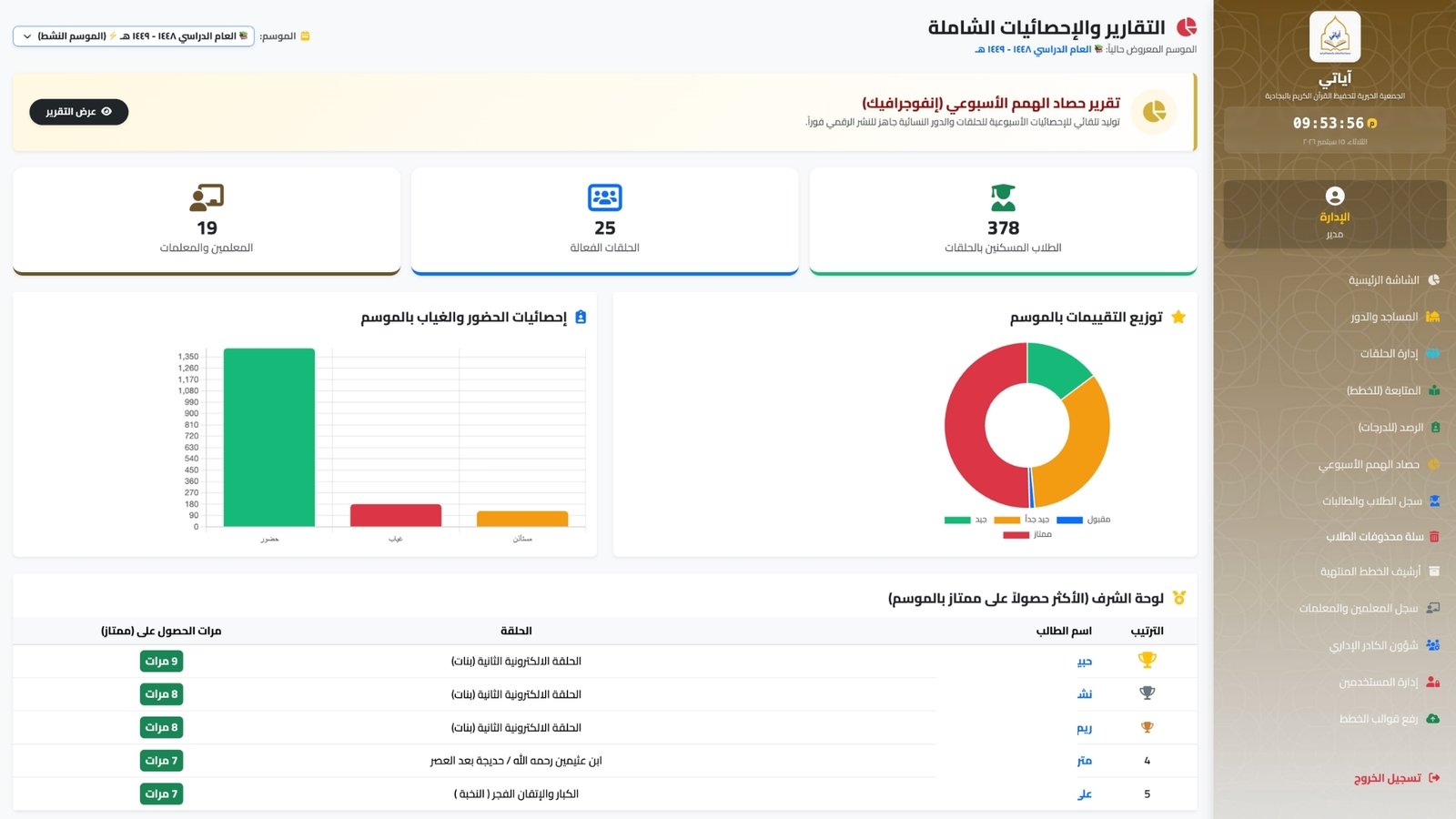1456x819 pixels.
Task: Click the trash icon for سلة محذوفات الطلاب
Action: [x=1434, y=537]
